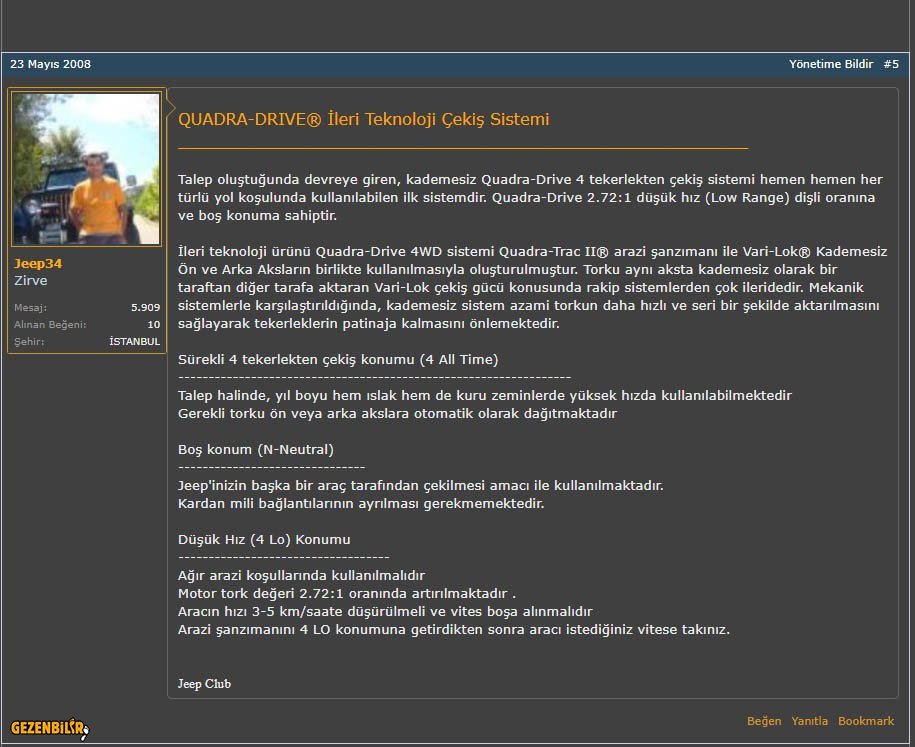Click the city value İSTANBUL

point(134,341)
